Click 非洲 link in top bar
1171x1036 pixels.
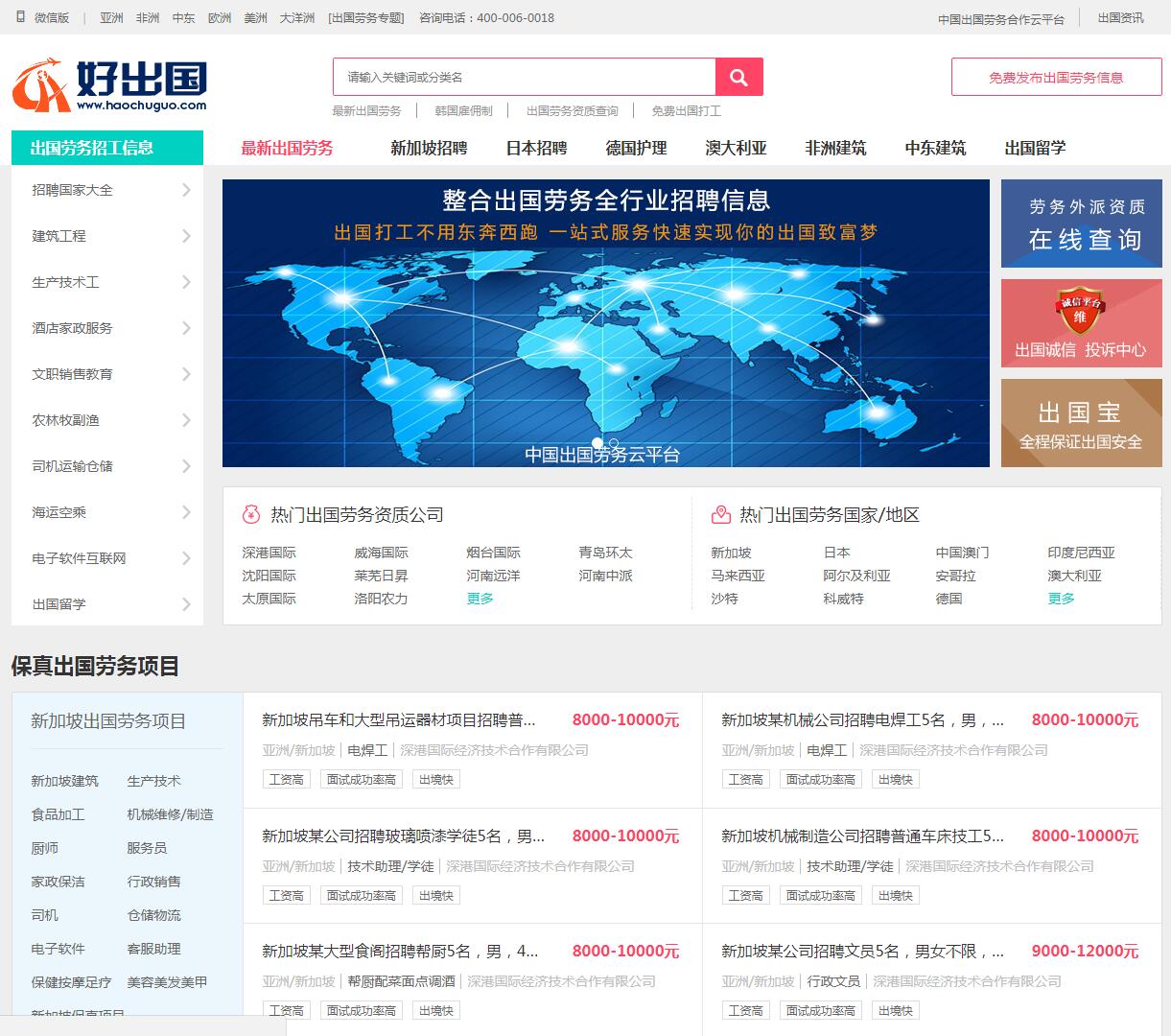tap(148, 18)
